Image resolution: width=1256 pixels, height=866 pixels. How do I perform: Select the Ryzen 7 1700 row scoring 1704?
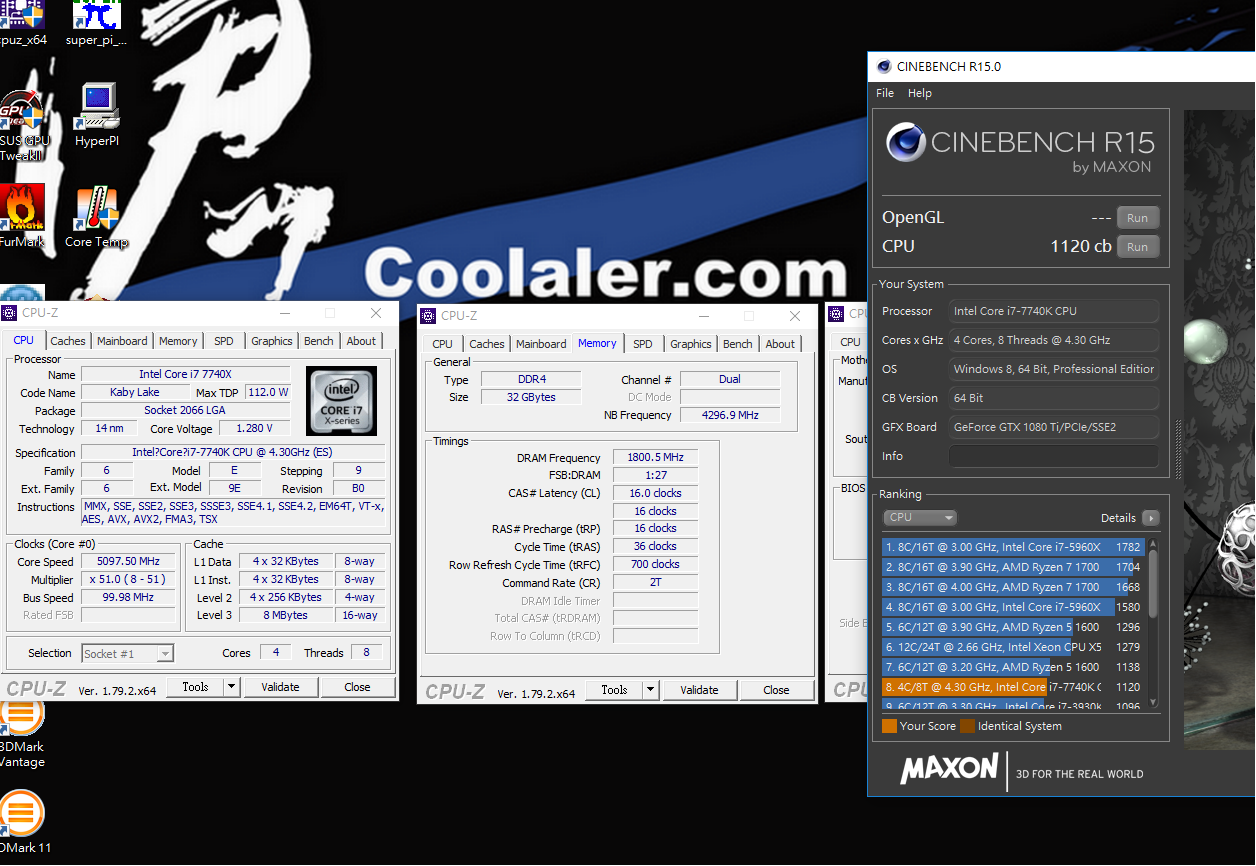(x=1012, y=567)
